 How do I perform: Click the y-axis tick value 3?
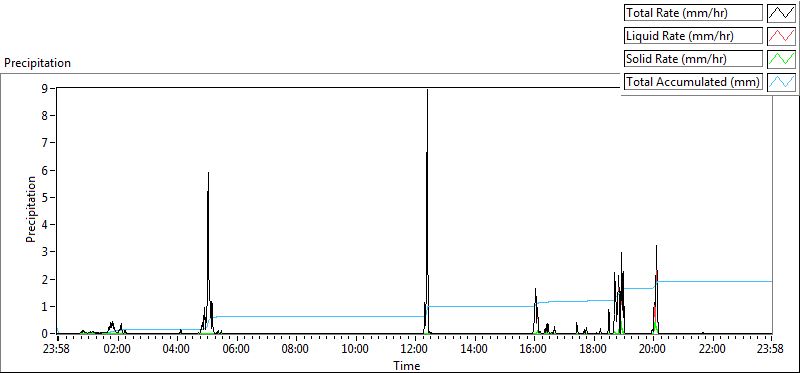45,252
